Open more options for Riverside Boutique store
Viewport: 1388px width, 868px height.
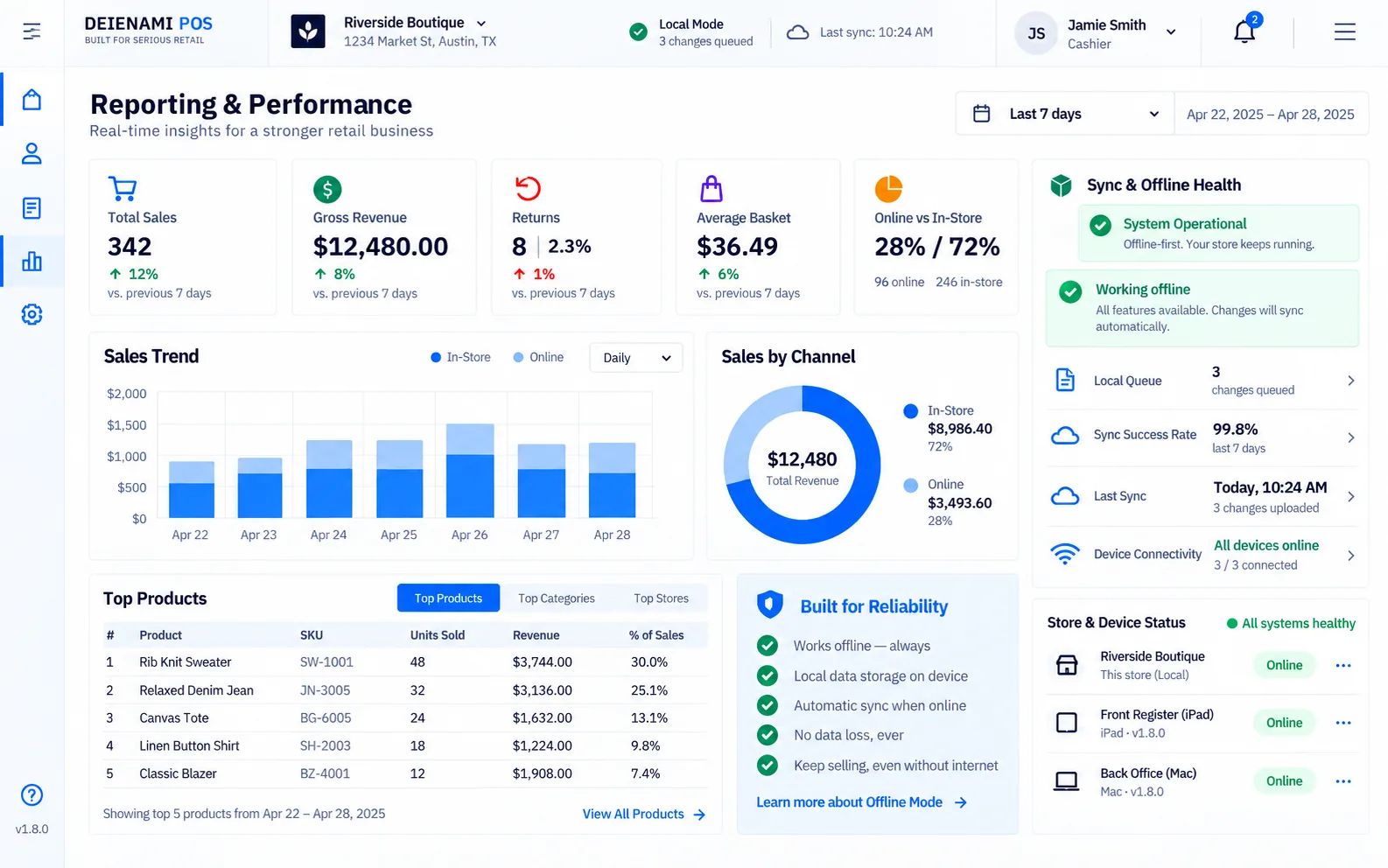tap(1343, 666)
